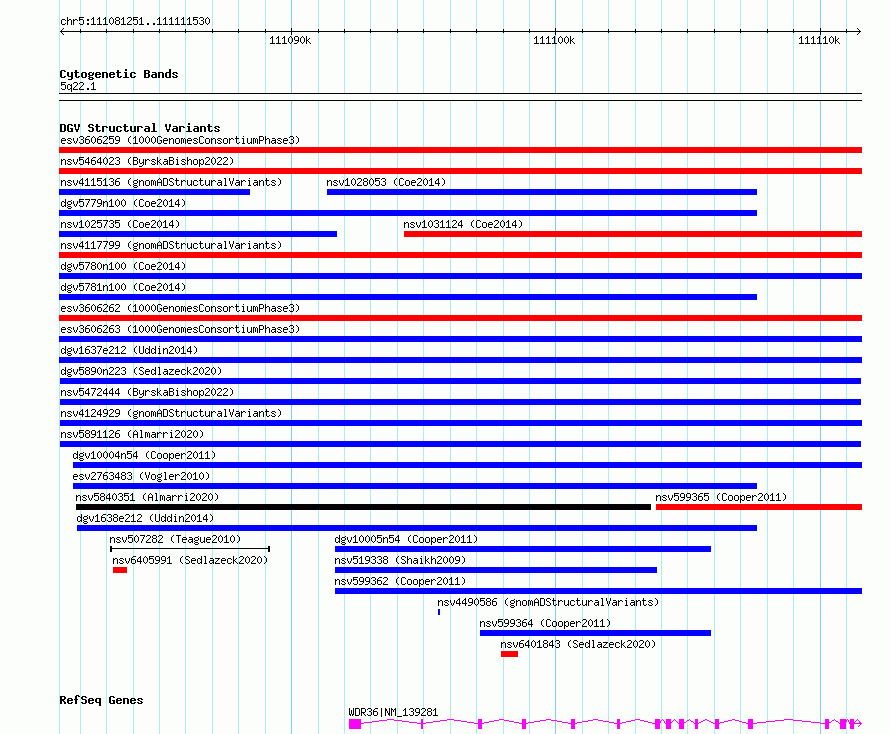Open nsv1028053 (Coe2014) variant

tap(386, 182)
